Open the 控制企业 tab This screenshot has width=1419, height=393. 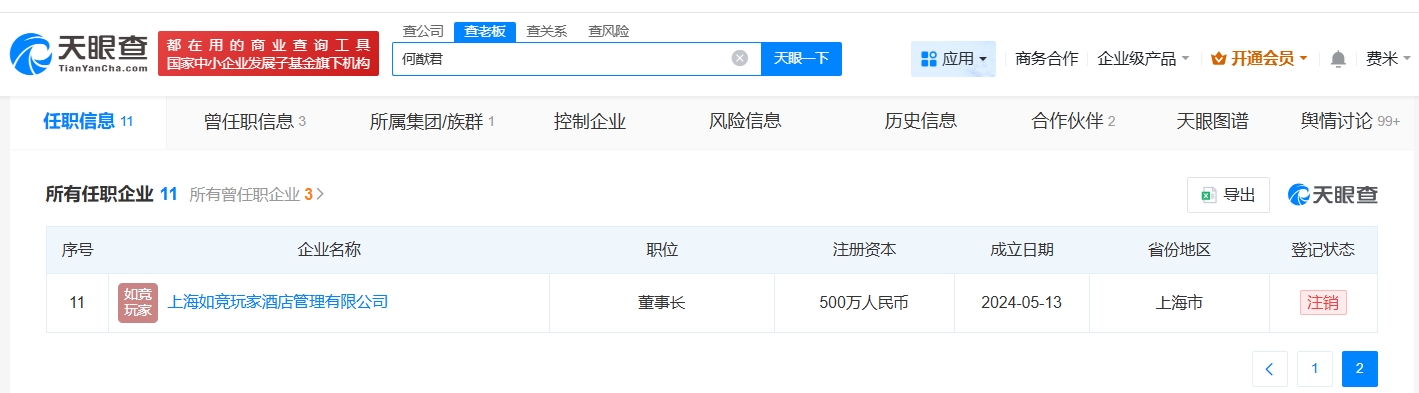click(590, 122)
